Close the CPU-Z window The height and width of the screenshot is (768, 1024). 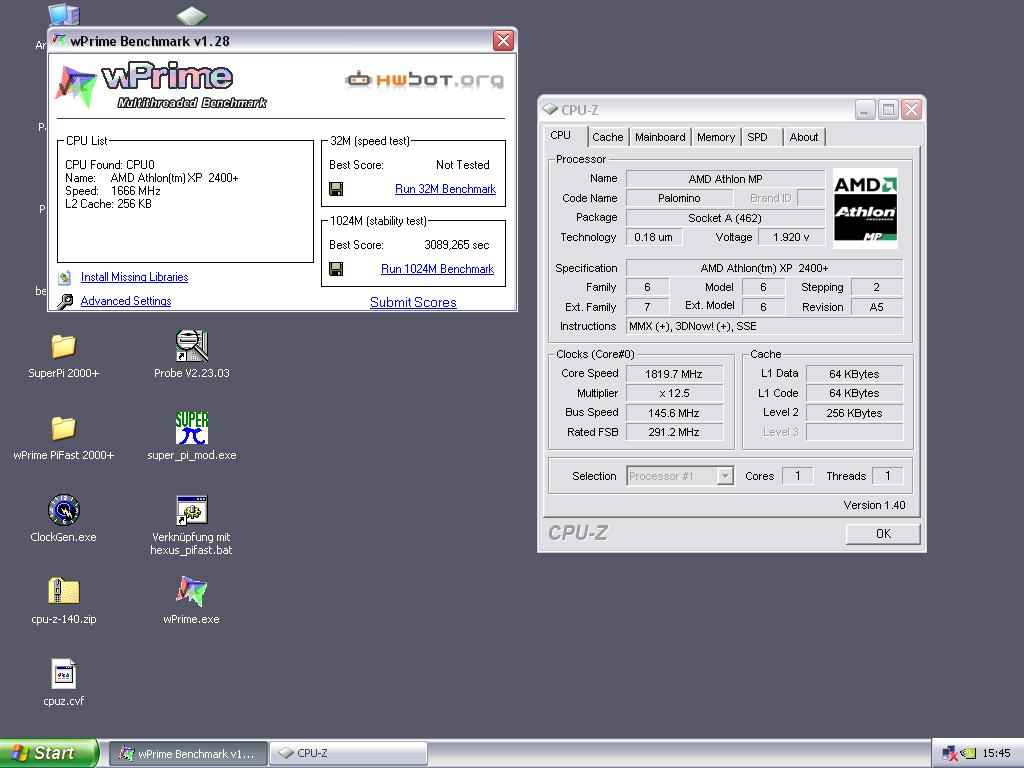[911, 110]
